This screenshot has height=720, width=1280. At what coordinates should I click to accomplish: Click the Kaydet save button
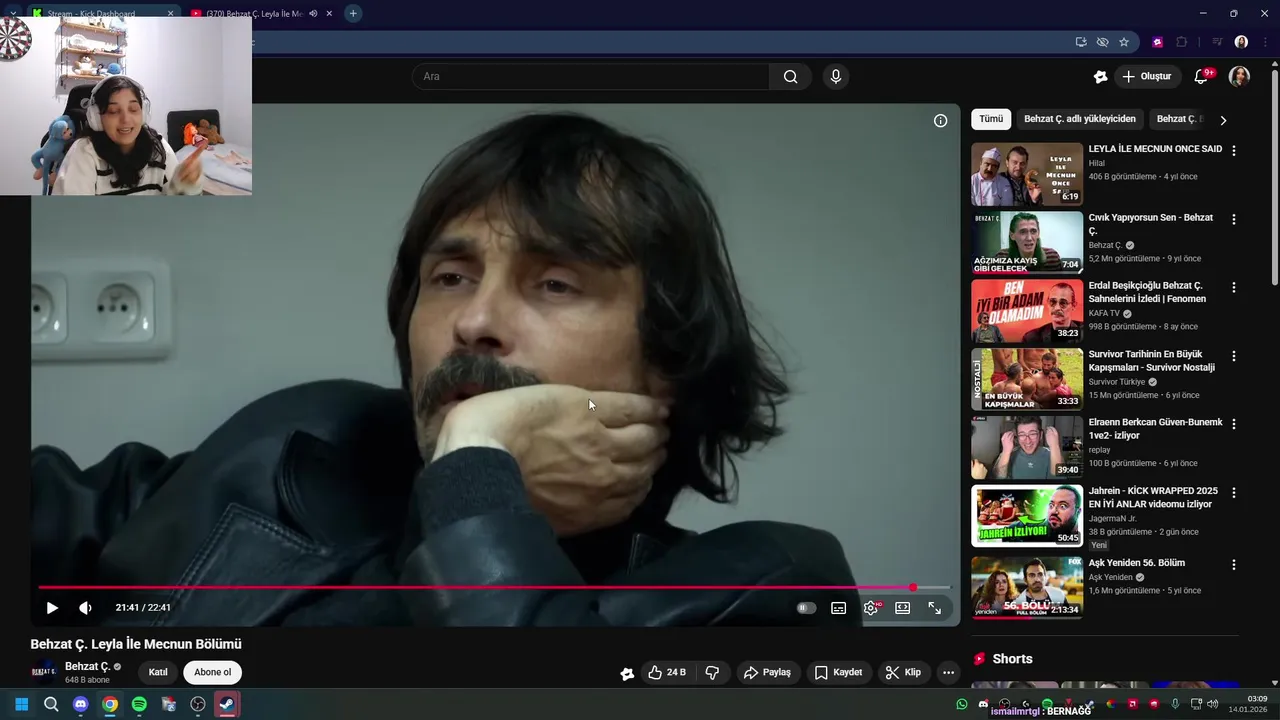[x=838, y=672]
